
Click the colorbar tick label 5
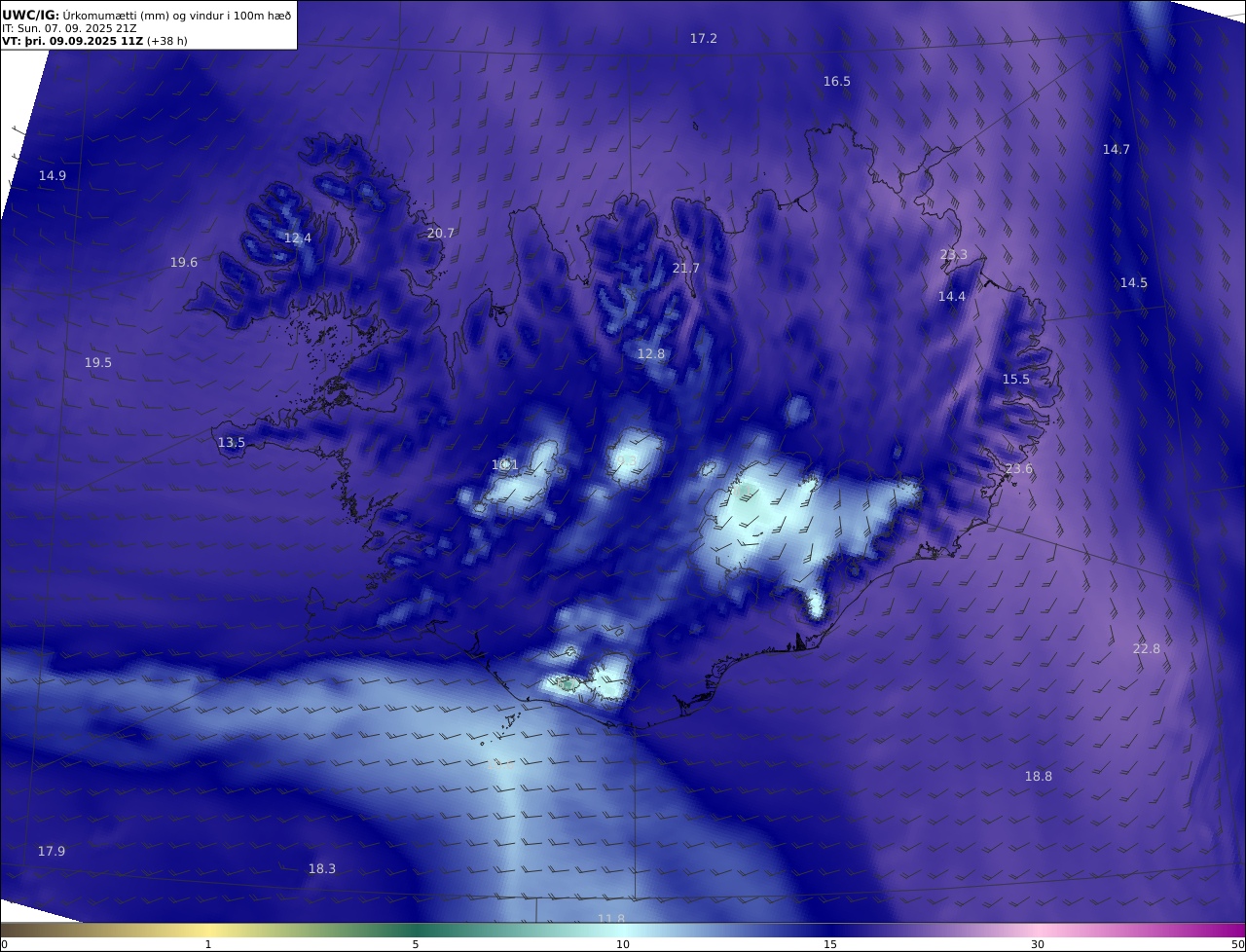(x=416, y=944)
